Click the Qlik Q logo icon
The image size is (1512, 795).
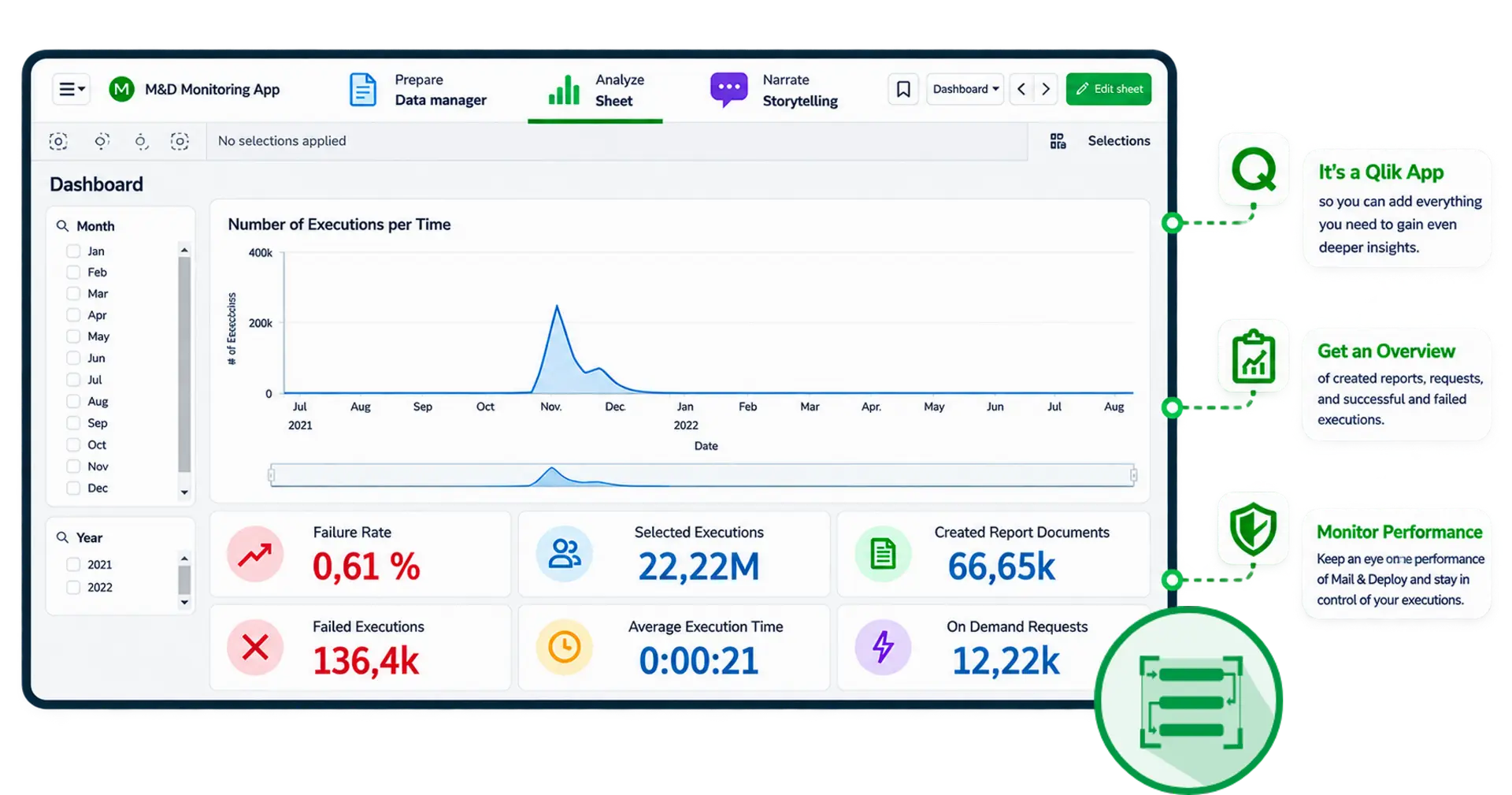1254,169
